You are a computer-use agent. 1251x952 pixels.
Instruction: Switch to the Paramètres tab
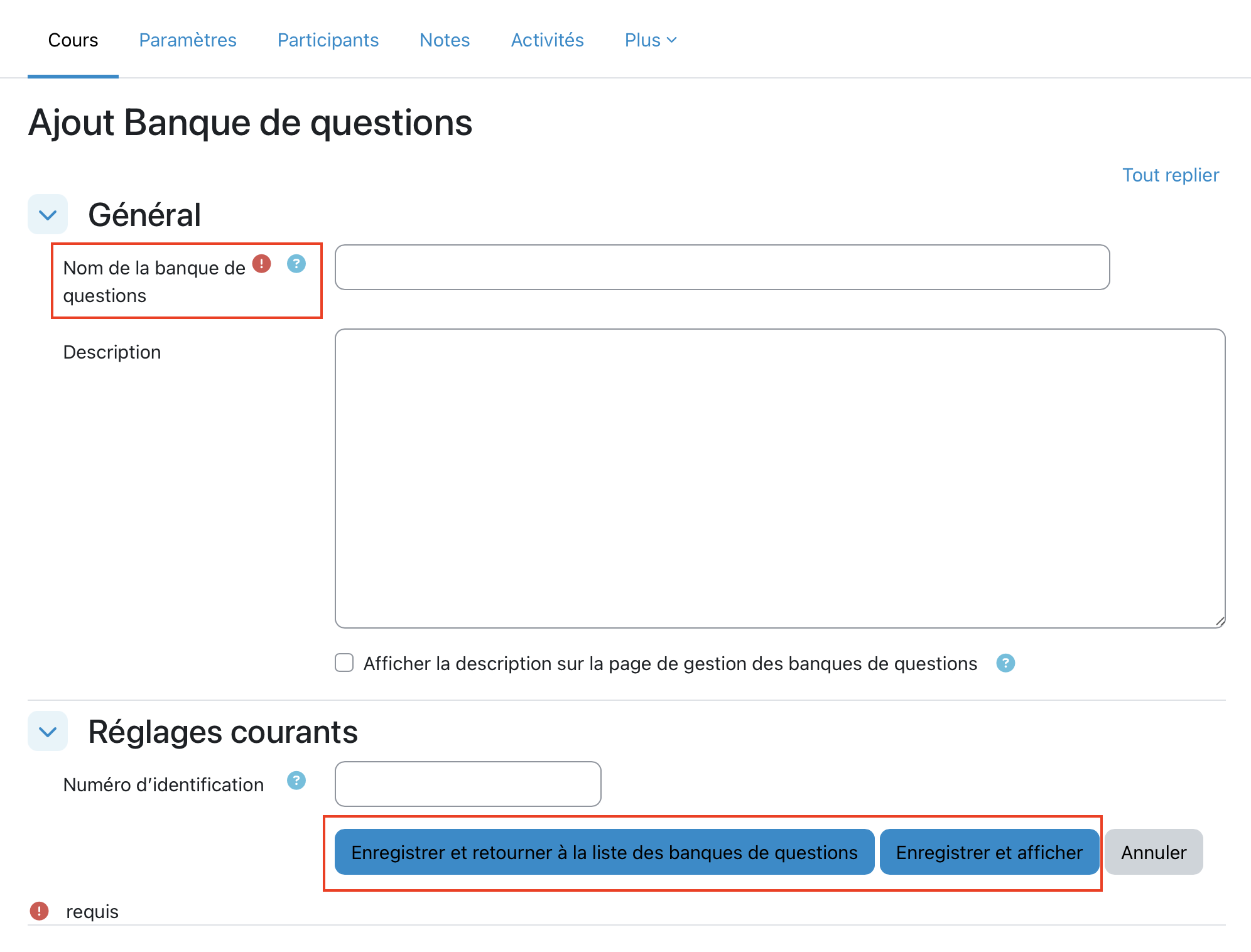(x=188, y=40)
